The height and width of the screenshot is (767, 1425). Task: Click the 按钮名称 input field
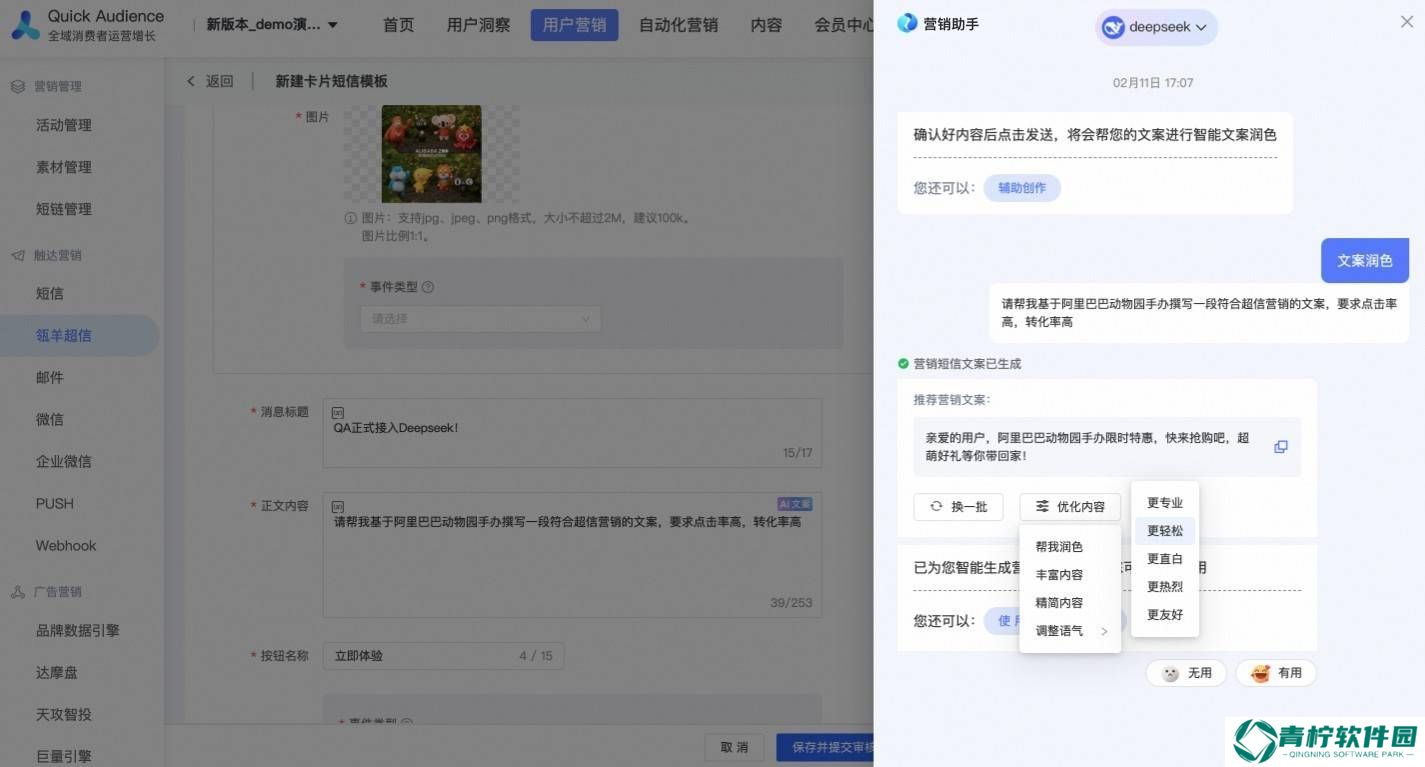pyautogui.click(x=443, y=656)
